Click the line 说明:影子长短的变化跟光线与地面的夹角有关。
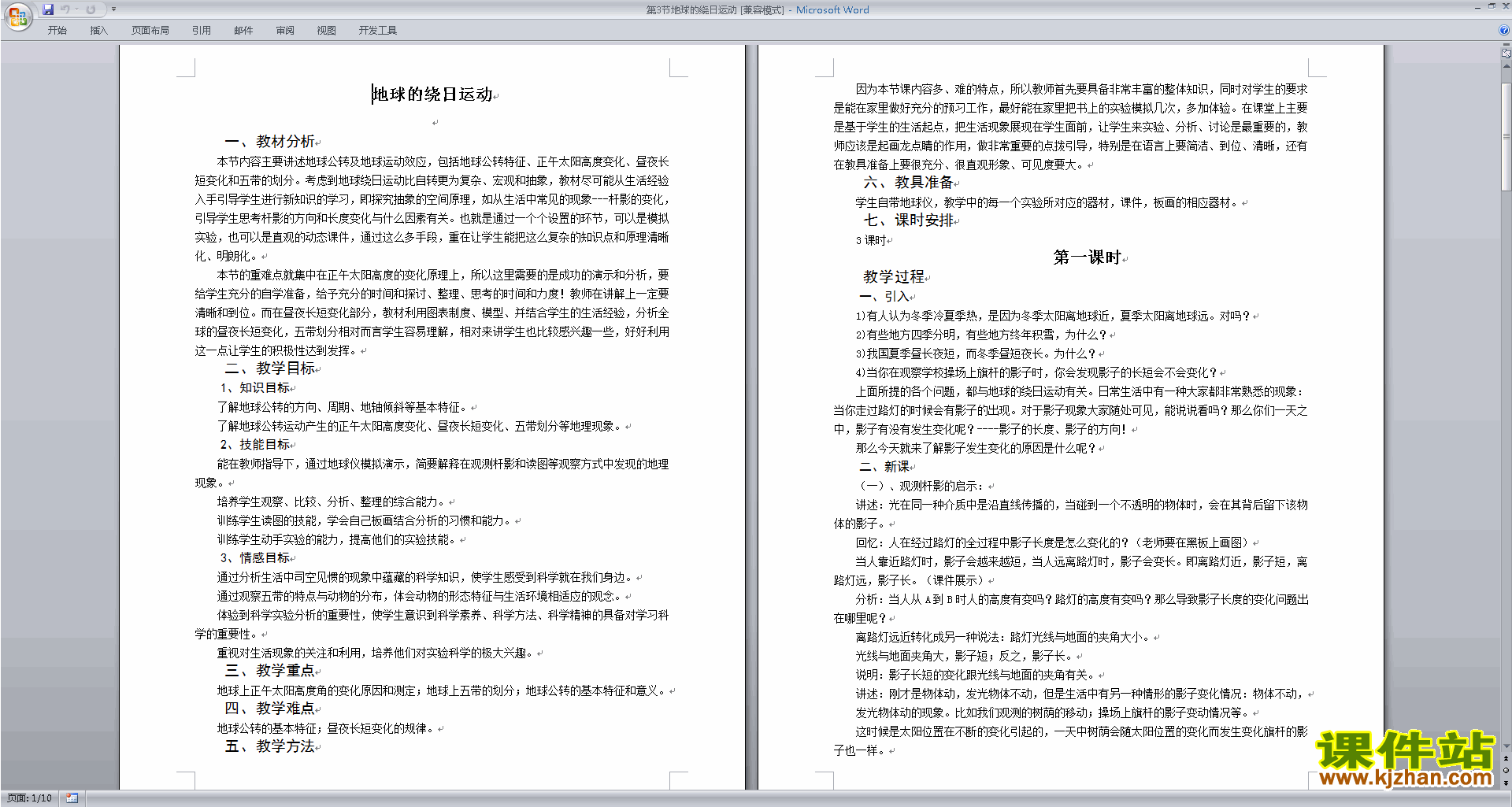Screen dimensions: 1512x807 coord(975,675)
